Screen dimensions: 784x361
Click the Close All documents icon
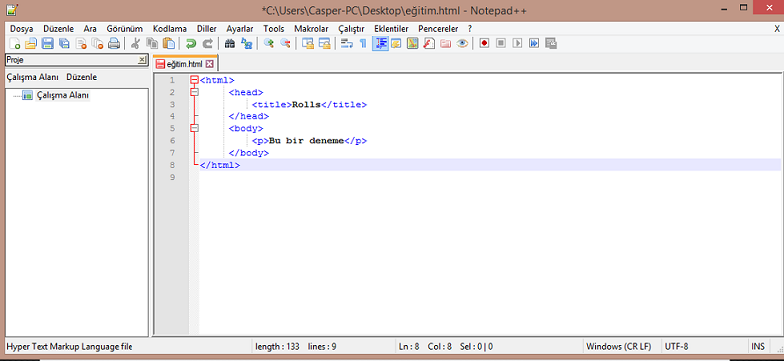coord(97,44)
